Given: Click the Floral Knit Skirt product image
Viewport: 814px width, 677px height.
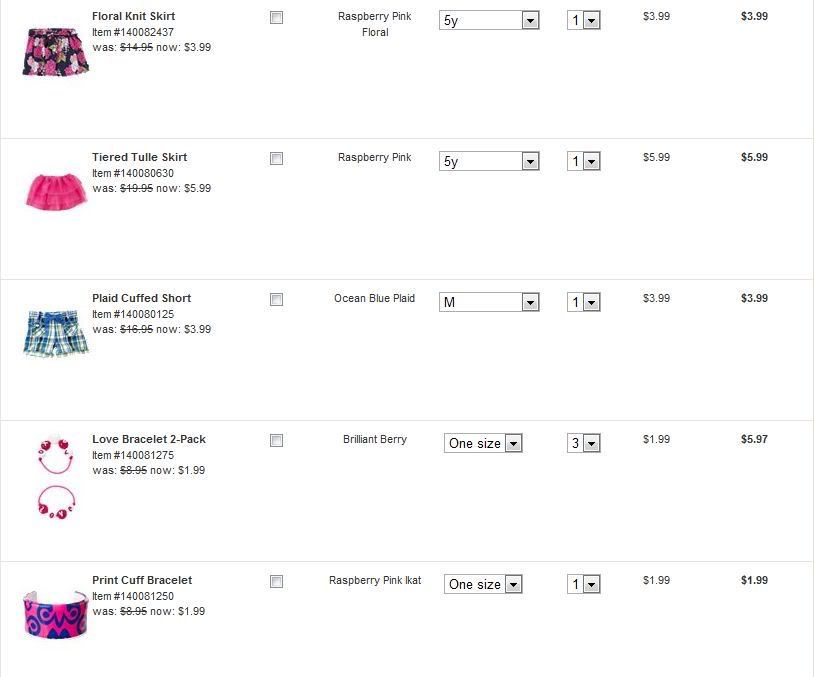Looking at the screenshot, I should point(56,52).
